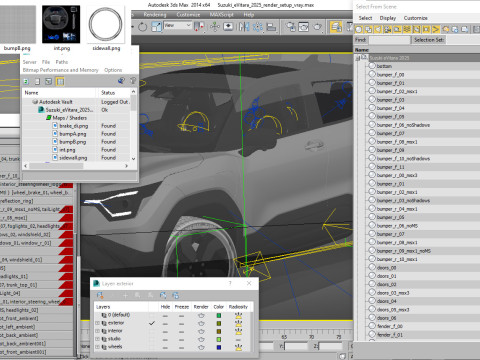Image resolution: width=480 pixels, height=360 pixels.
Task: Click Display Lights filter in Select From Scene
Action: (x=378, y=29)
